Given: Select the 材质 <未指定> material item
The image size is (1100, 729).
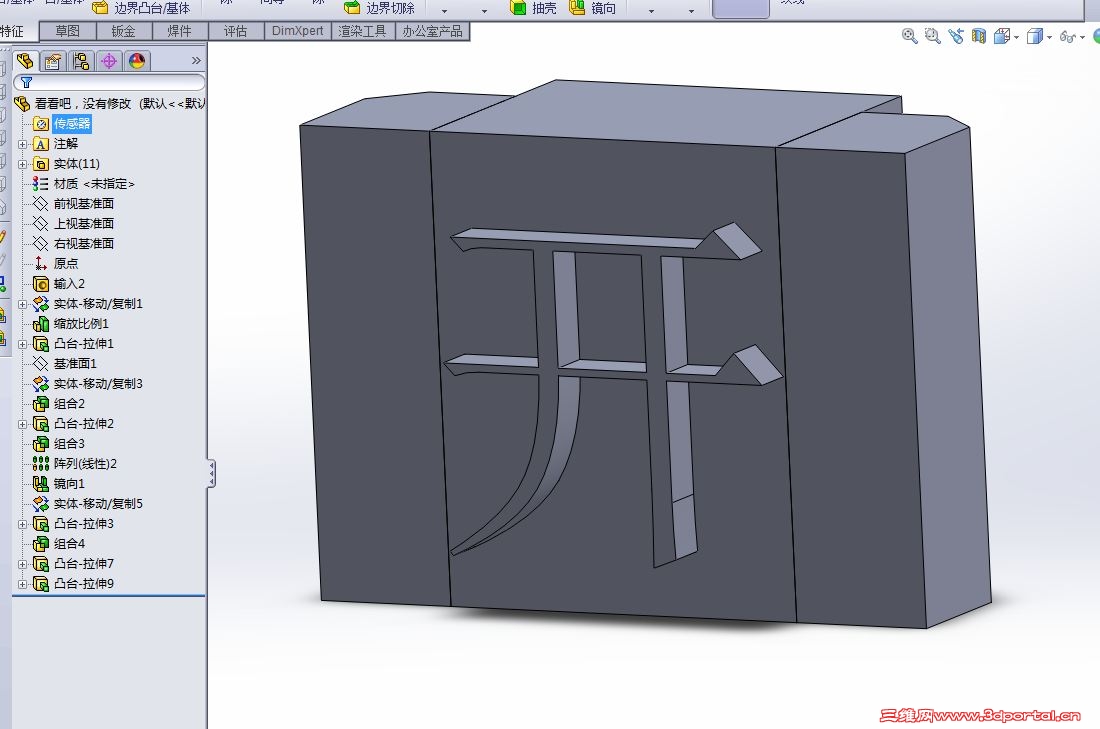Looking at the screenshot, I should (83, 184).
